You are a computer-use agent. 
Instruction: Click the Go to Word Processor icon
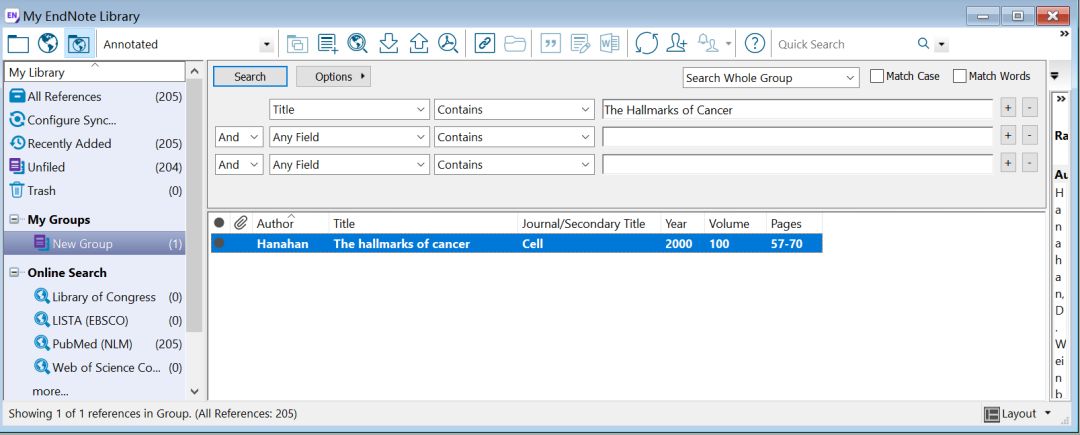(x=610, y=44)
